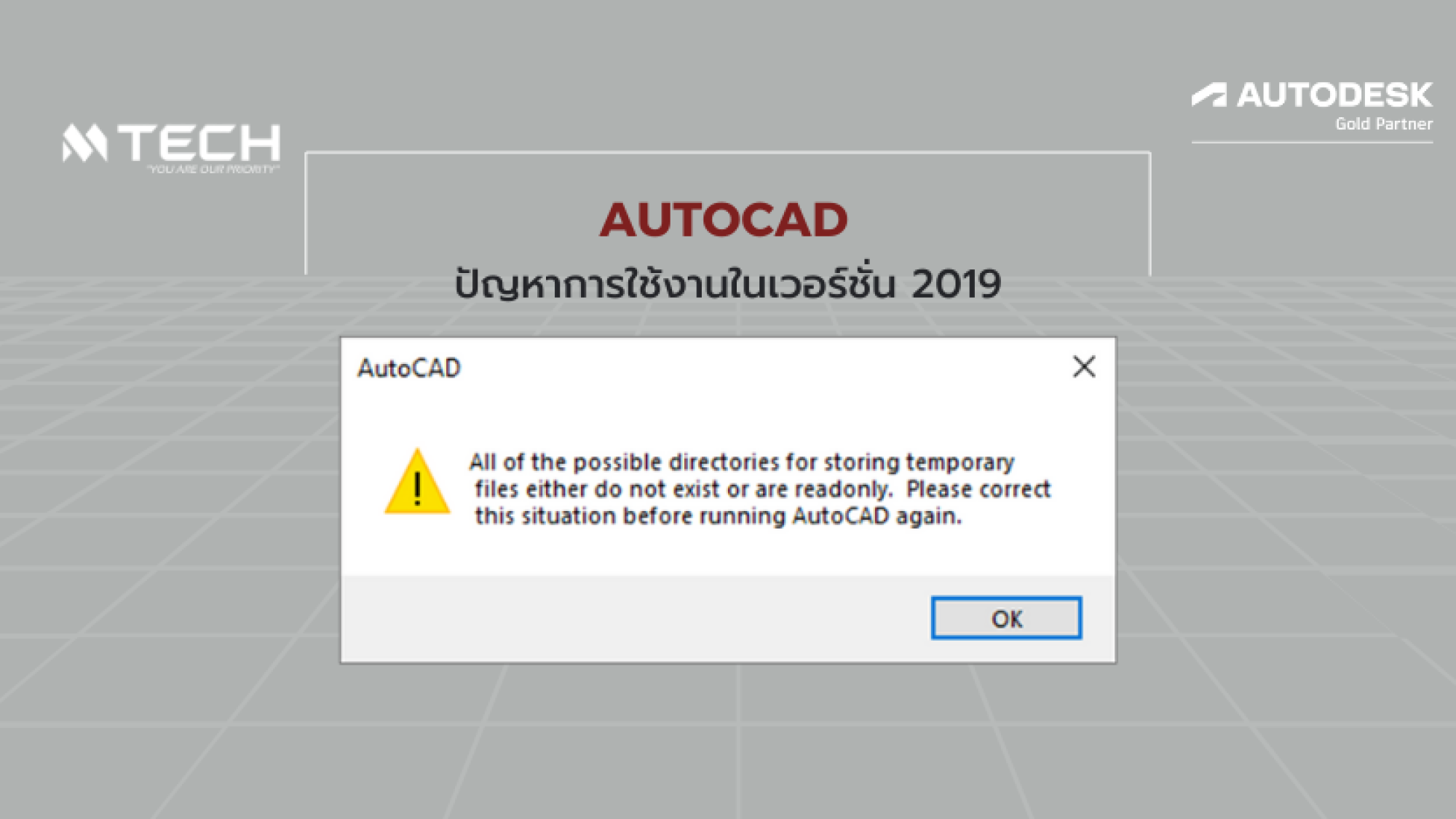The image size is (1456, 819).
Task: Click the AutoCAD title in dialog bar
Action: (409, 368)
